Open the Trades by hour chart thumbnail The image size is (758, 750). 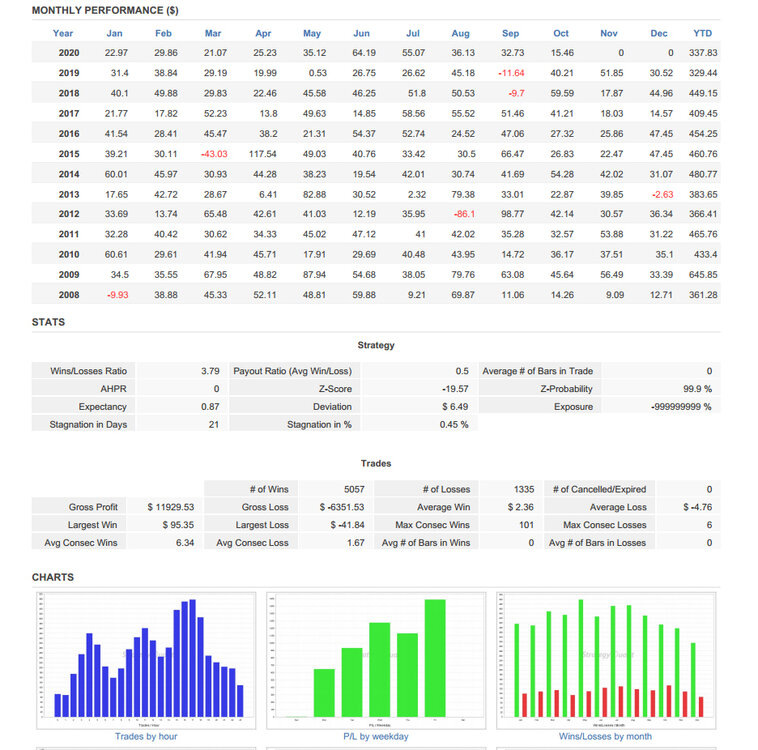pos(146,660)
